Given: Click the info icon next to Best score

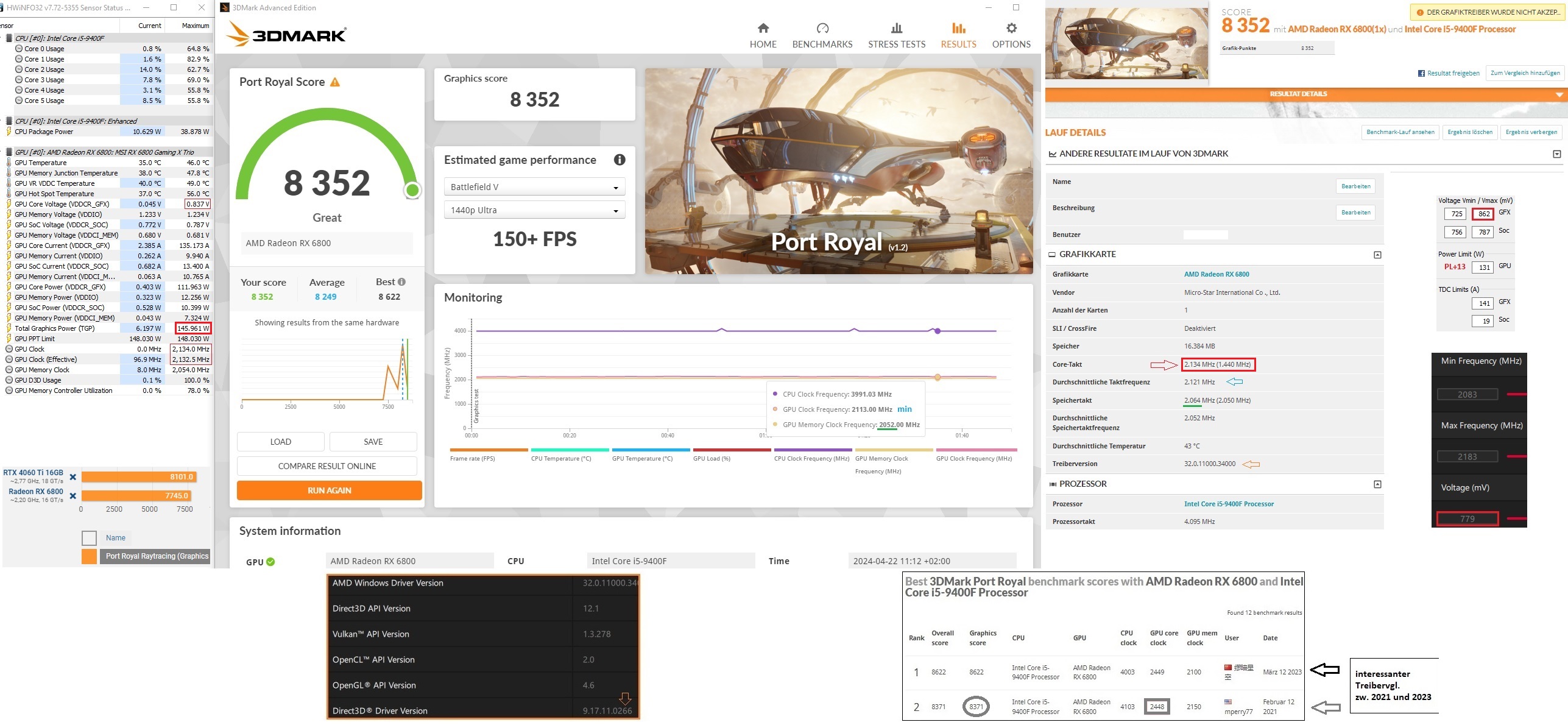Looking at the screenshot, I should pos(401,282).
